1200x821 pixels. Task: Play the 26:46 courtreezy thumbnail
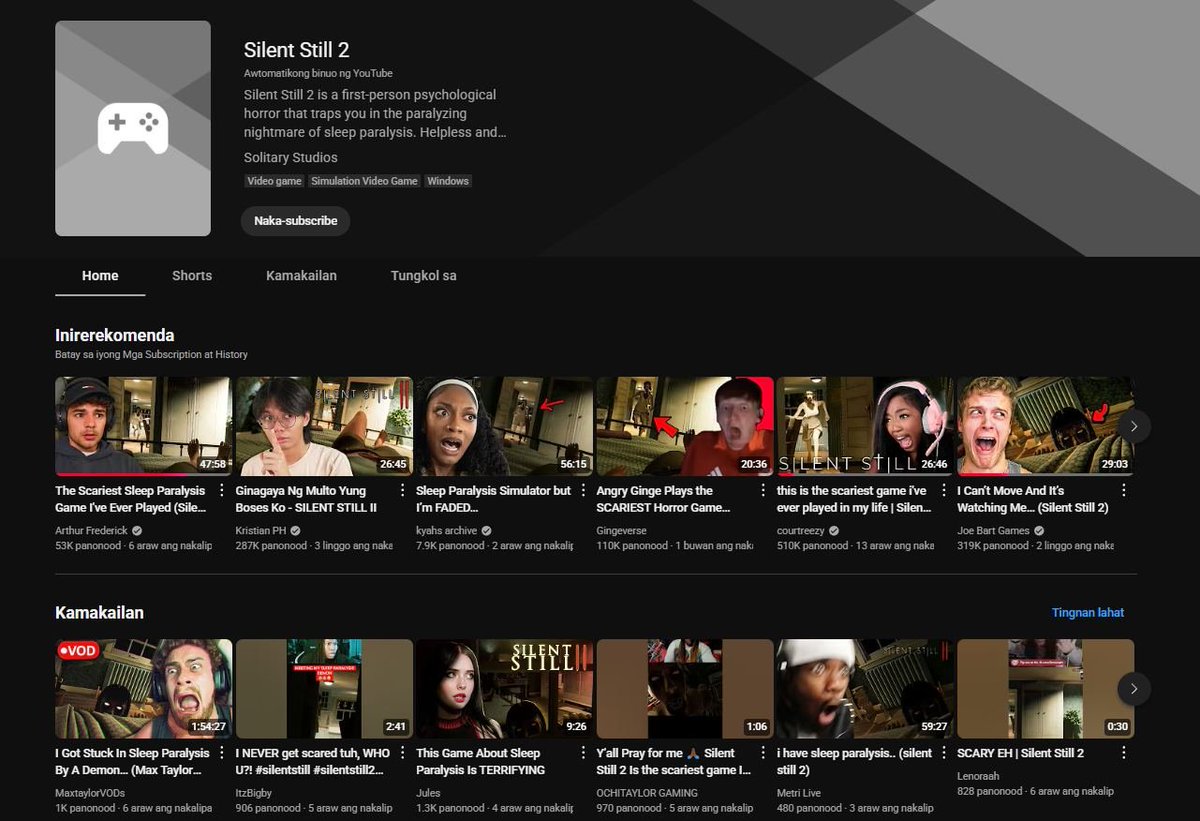click(x=865, y=426)
